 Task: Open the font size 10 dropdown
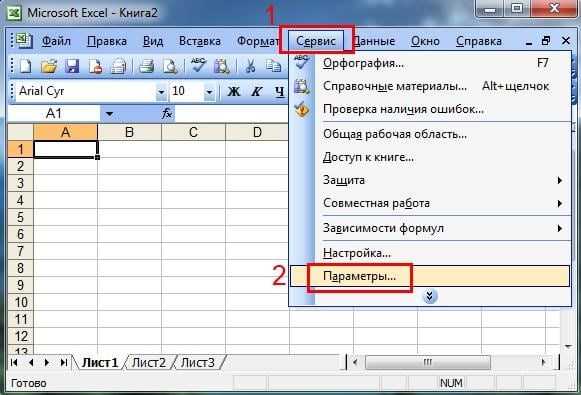209,92
